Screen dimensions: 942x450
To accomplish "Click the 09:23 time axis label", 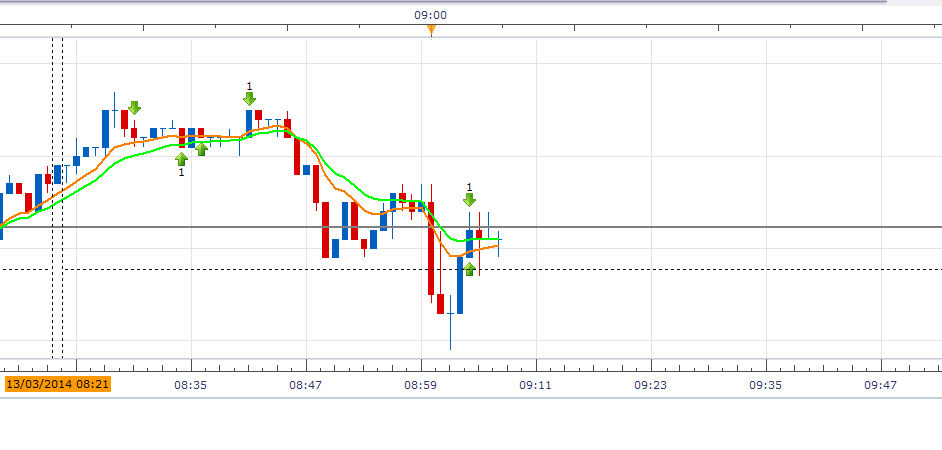I will (x=651, y=385).
